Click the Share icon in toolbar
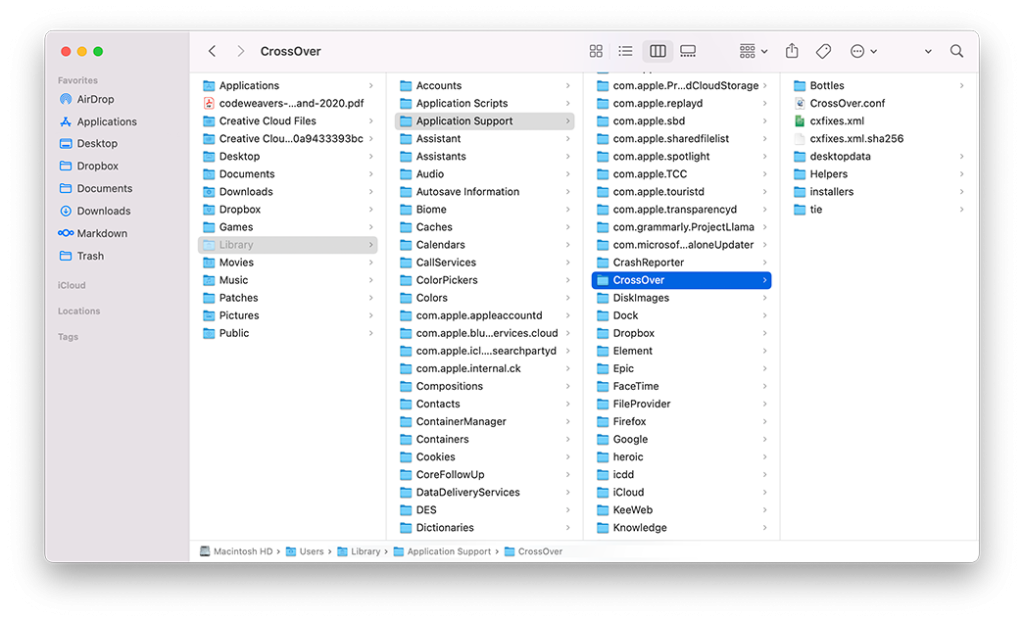This screenshot has height=622, width=1024. click(x=792, y=51)
